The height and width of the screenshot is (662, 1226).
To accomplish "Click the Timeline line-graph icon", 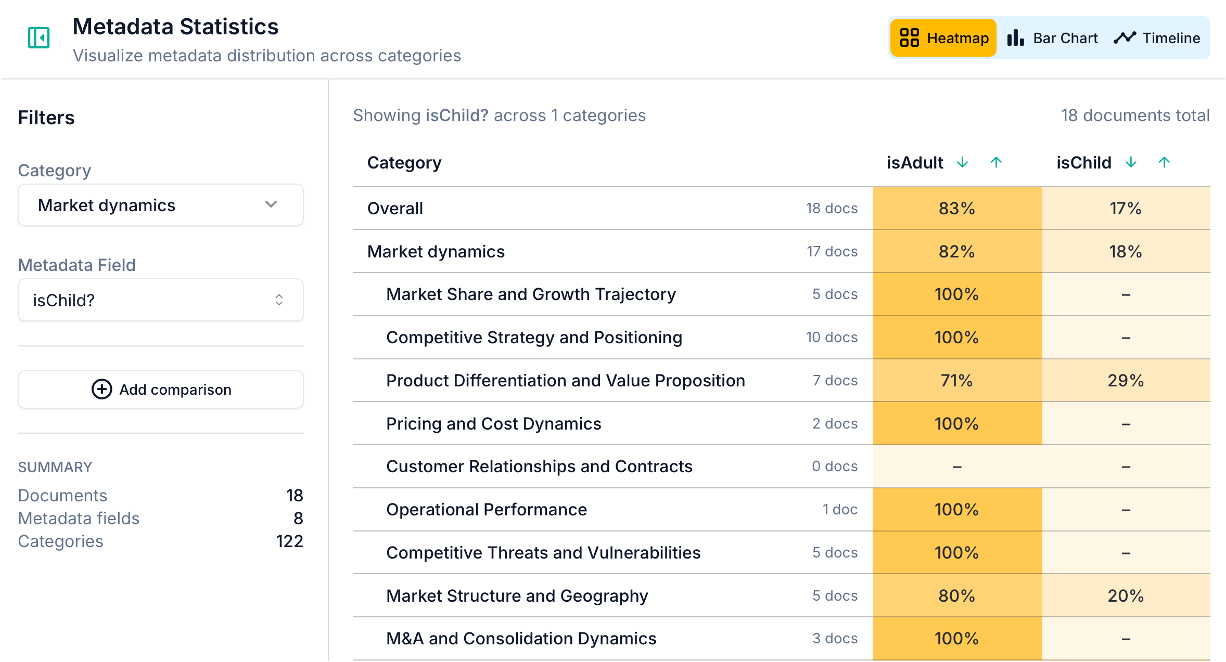I will 1125,38.
